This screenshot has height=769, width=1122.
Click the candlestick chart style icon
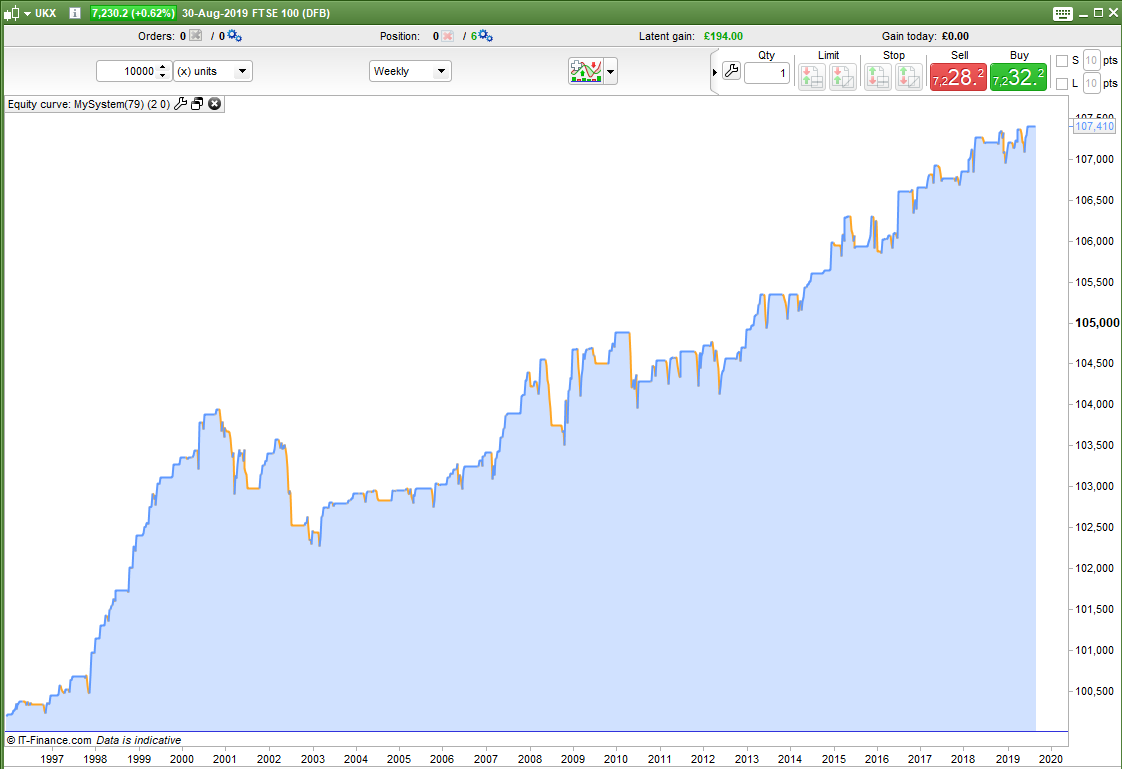[11, 13]
